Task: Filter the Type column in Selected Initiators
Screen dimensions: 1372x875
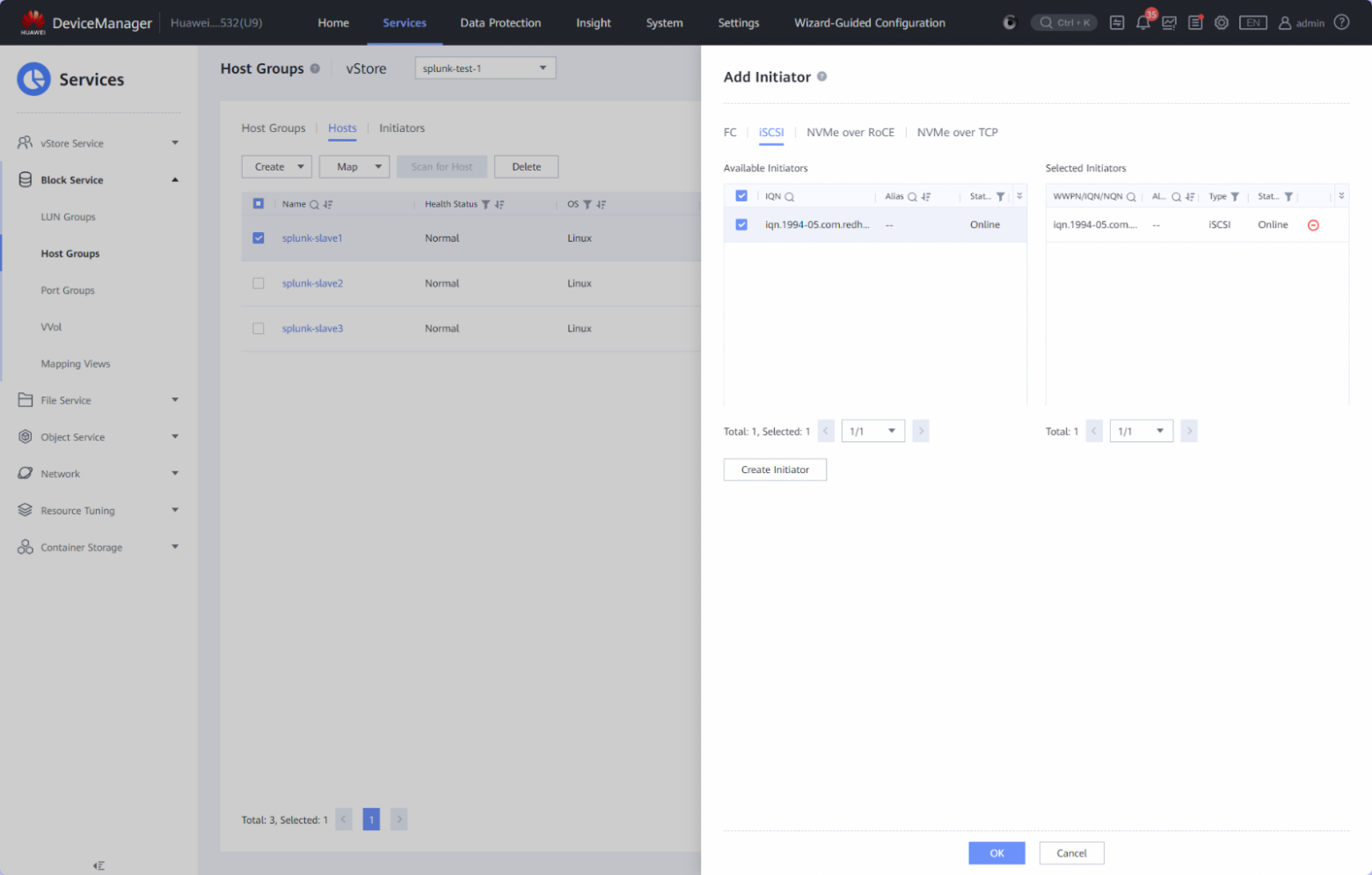Action: pos(1235,197)
